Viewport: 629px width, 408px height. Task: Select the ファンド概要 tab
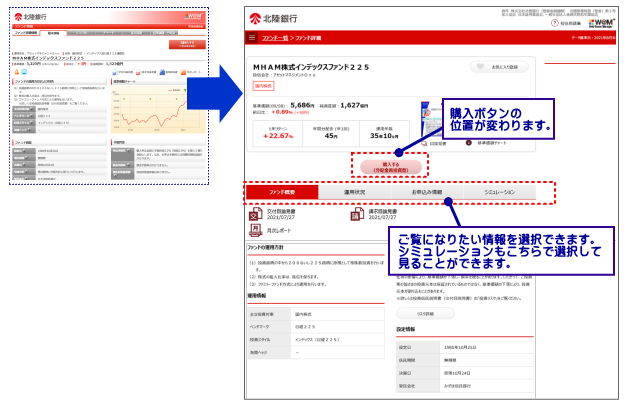tap(282, 192)
